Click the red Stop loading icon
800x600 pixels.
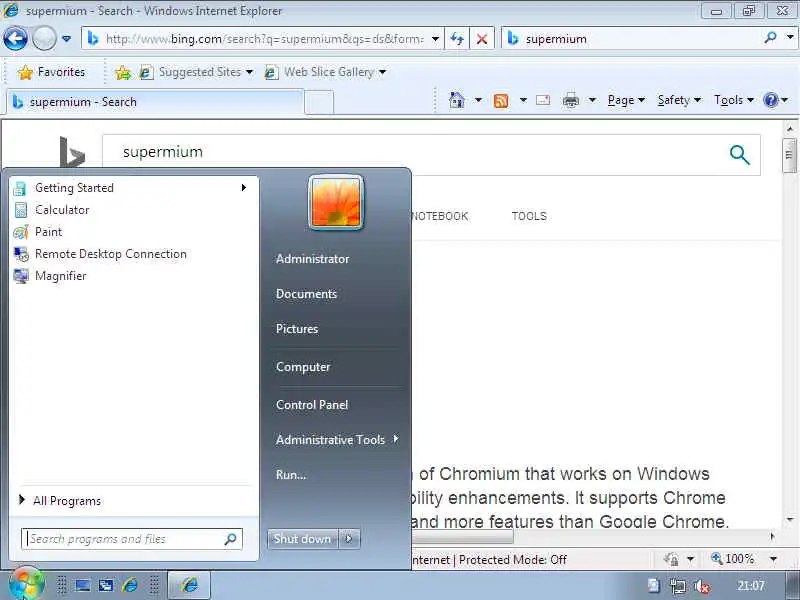tap(481, 39)
